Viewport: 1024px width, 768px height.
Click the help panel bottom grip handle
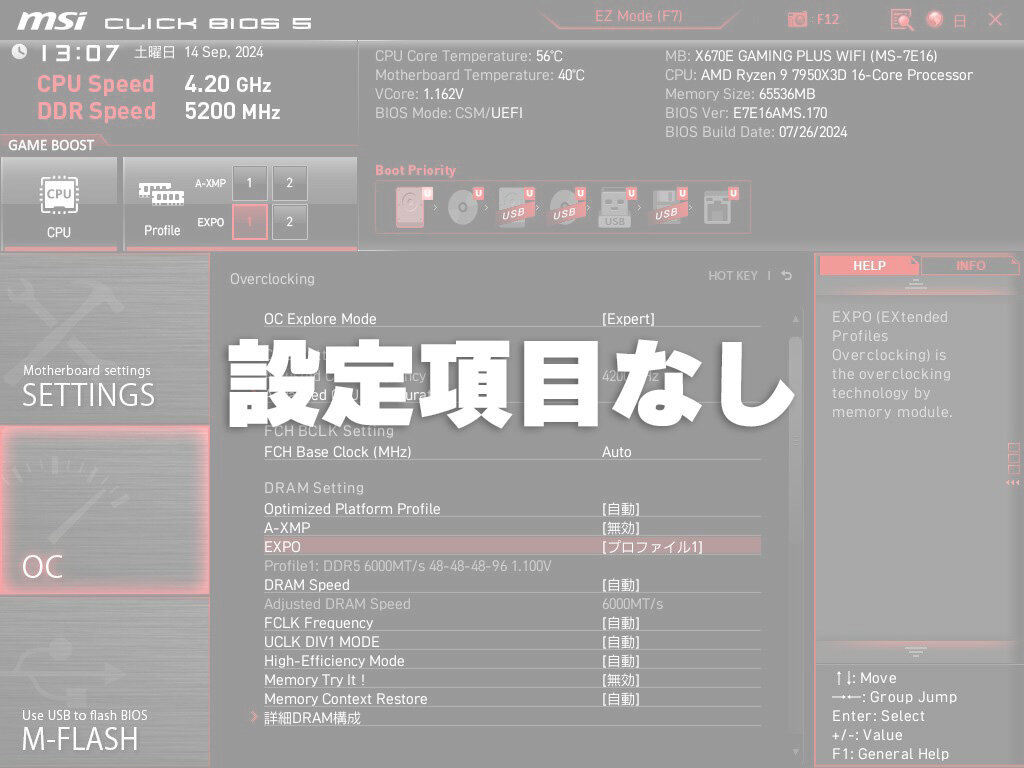click(x=916, y=651)
